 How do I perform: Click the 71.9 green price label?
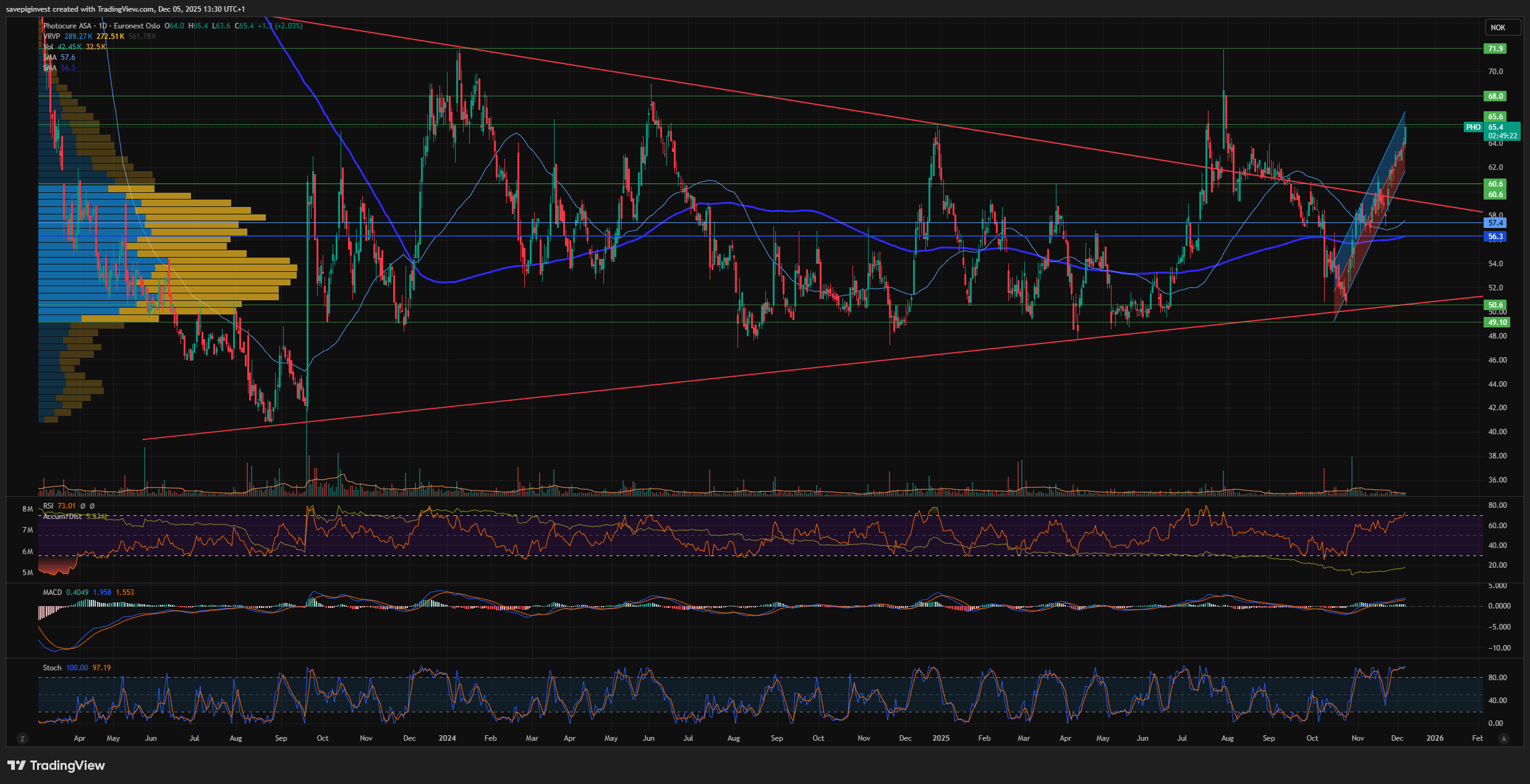(x=1495, y=49)
